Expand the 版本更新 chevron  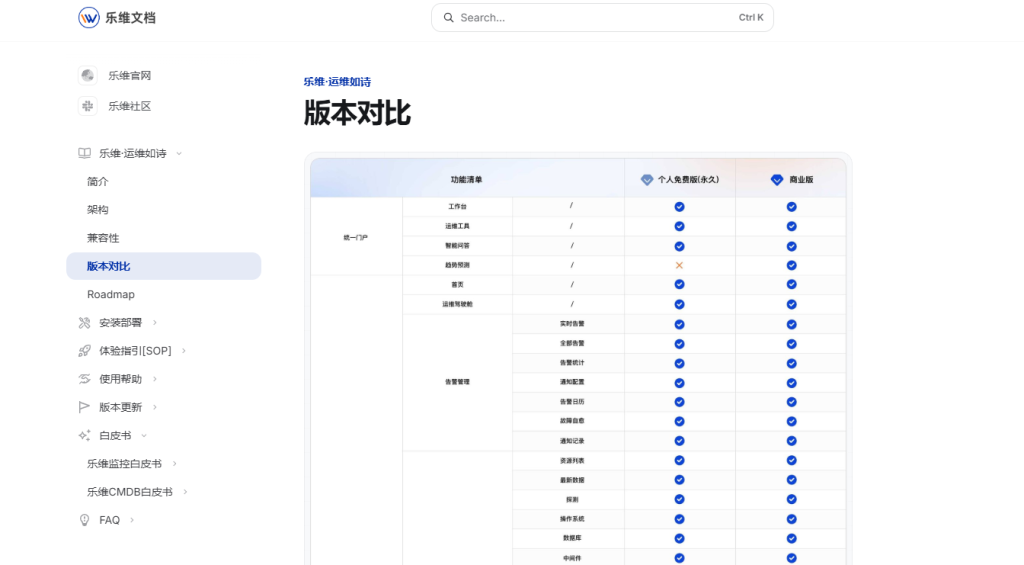click(155, 407)
